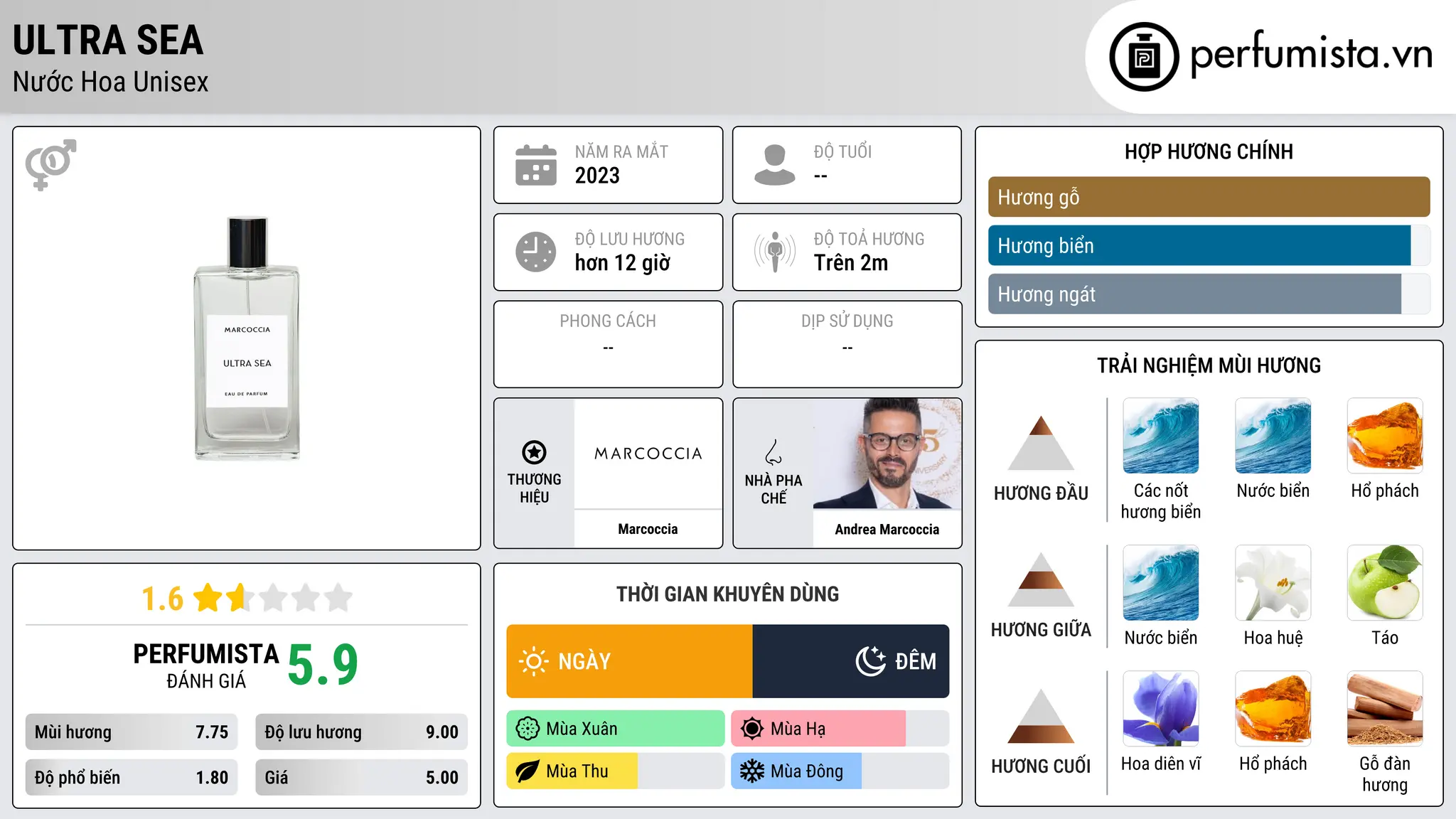Viewport: 1456px width, 819px height.
Task: Click the orange Ngày time bar
Action: point(629,661)
